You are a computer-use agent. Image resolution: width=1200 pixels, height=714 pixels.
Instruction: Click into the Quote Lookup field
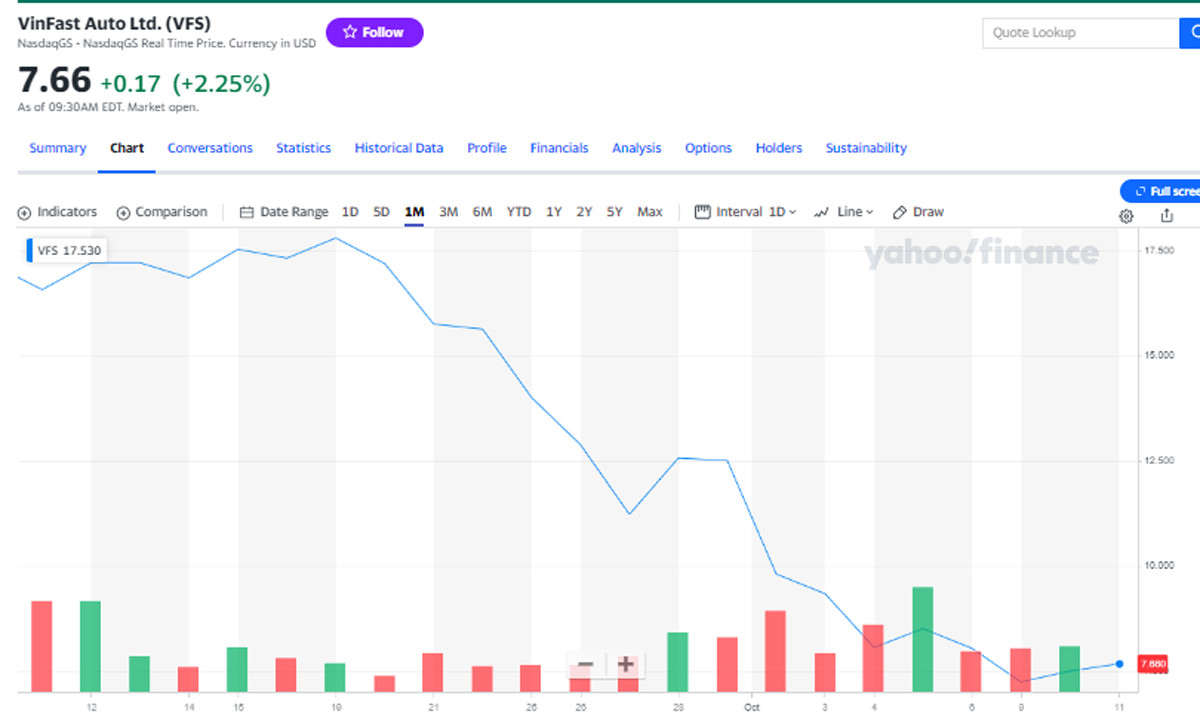tap(1081, 33)
